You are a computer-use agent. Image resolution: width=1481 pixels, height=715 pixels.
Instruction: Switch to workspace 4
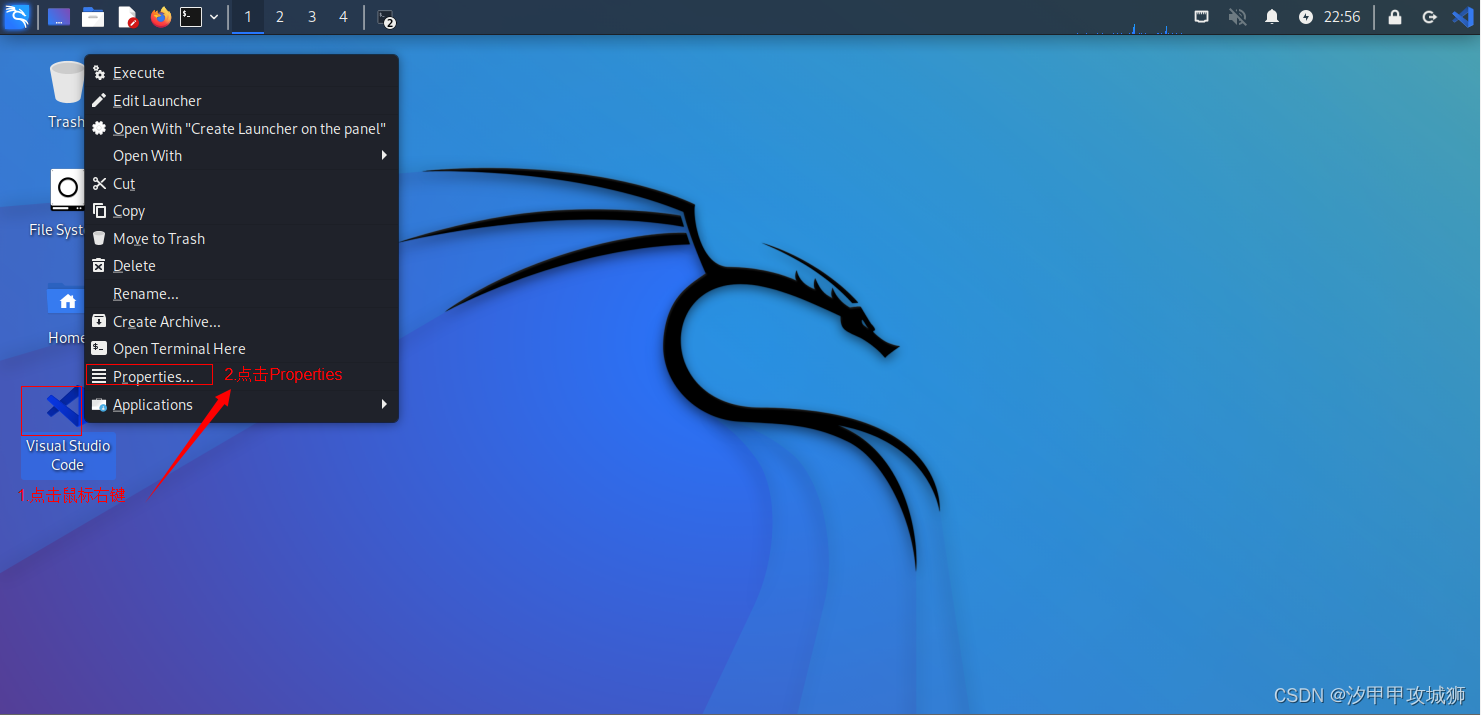coord(344,17)
